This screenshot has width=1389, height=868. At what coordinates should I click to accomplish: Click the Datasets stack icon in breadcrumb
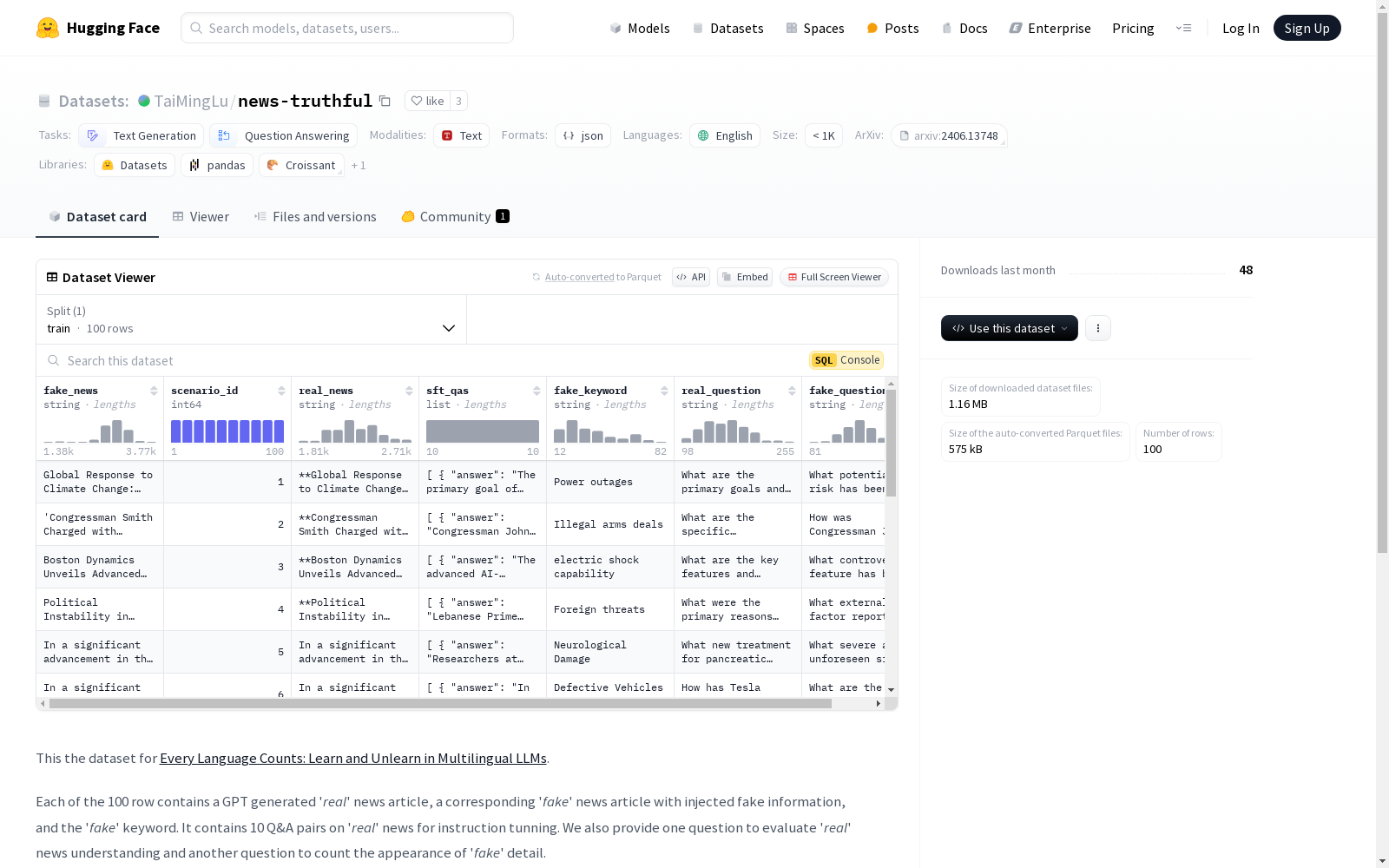click(44, 101)
